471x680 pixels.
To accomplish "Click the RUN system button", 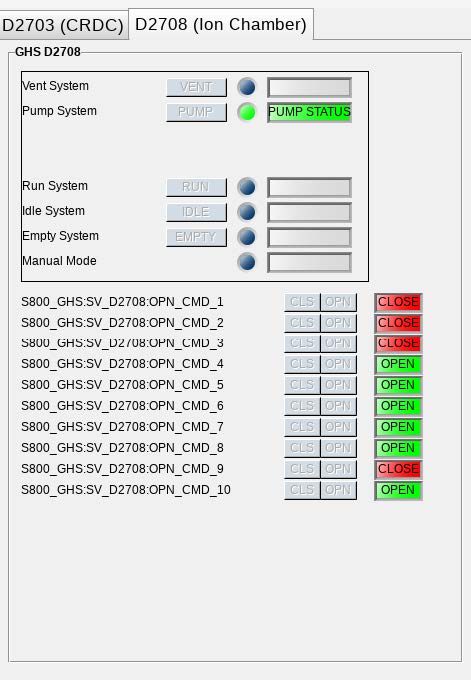I will point(196,187).
